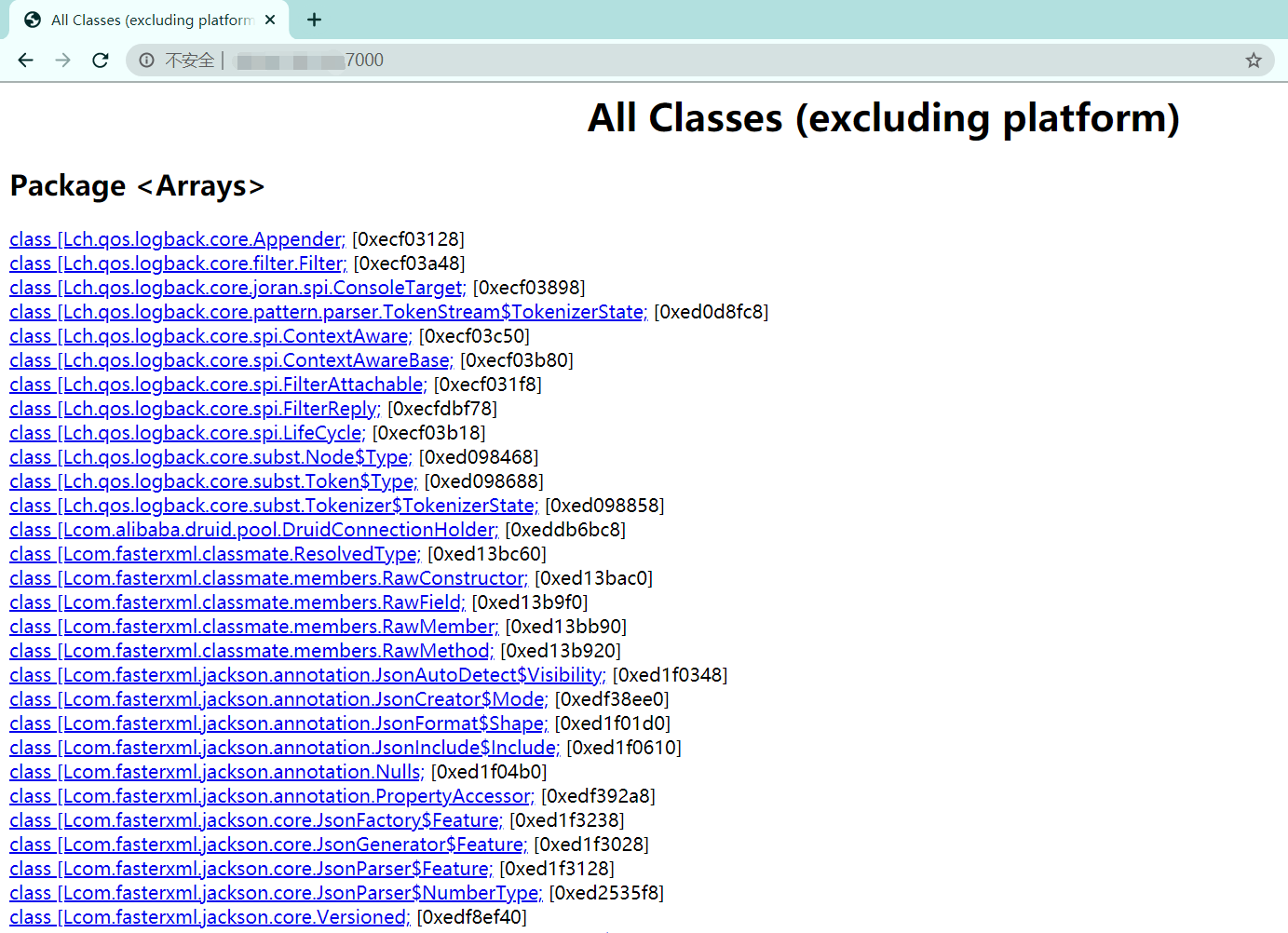
Task: Open a new browser tab
Action: point(314,20)
